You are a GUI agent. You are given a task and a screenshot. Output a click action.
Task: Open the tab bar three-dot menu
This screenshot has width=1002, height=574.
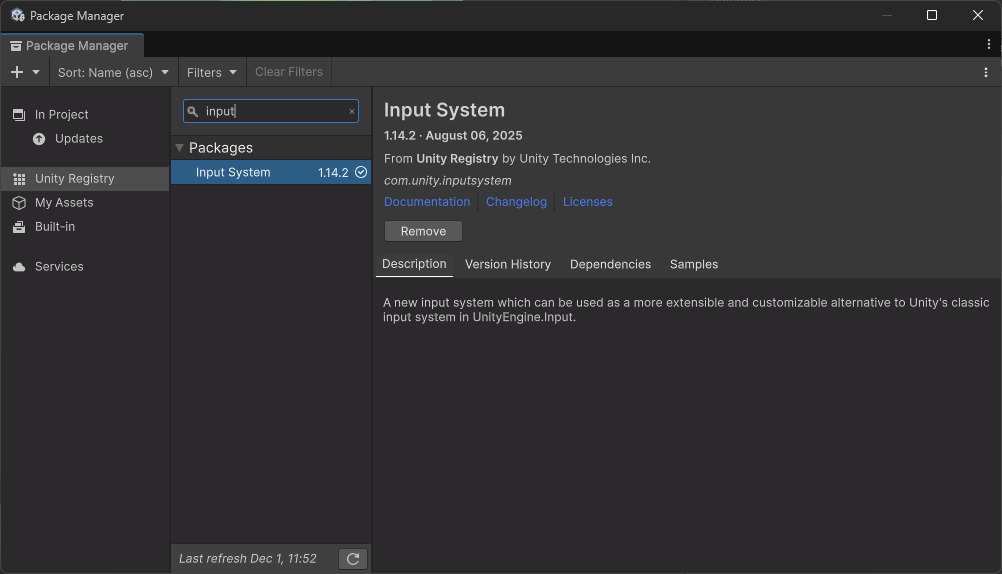pos(989,44)
